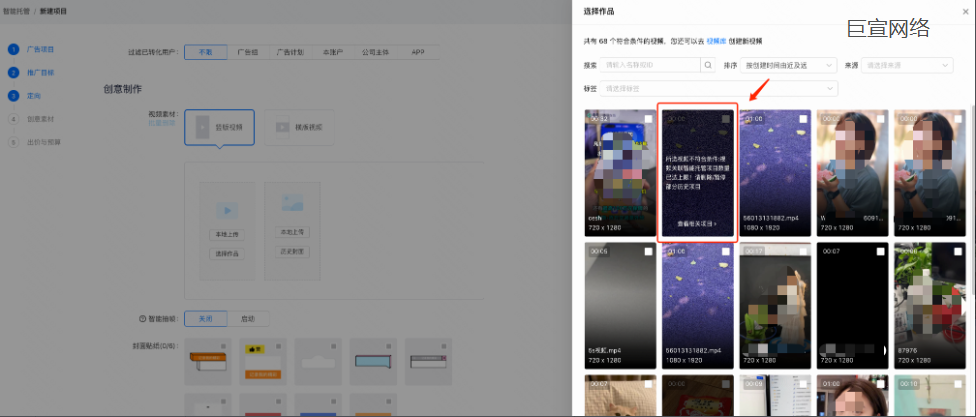976x417 pixels.
Task: Click the search magnifier icon
Action: pos(709,65)
